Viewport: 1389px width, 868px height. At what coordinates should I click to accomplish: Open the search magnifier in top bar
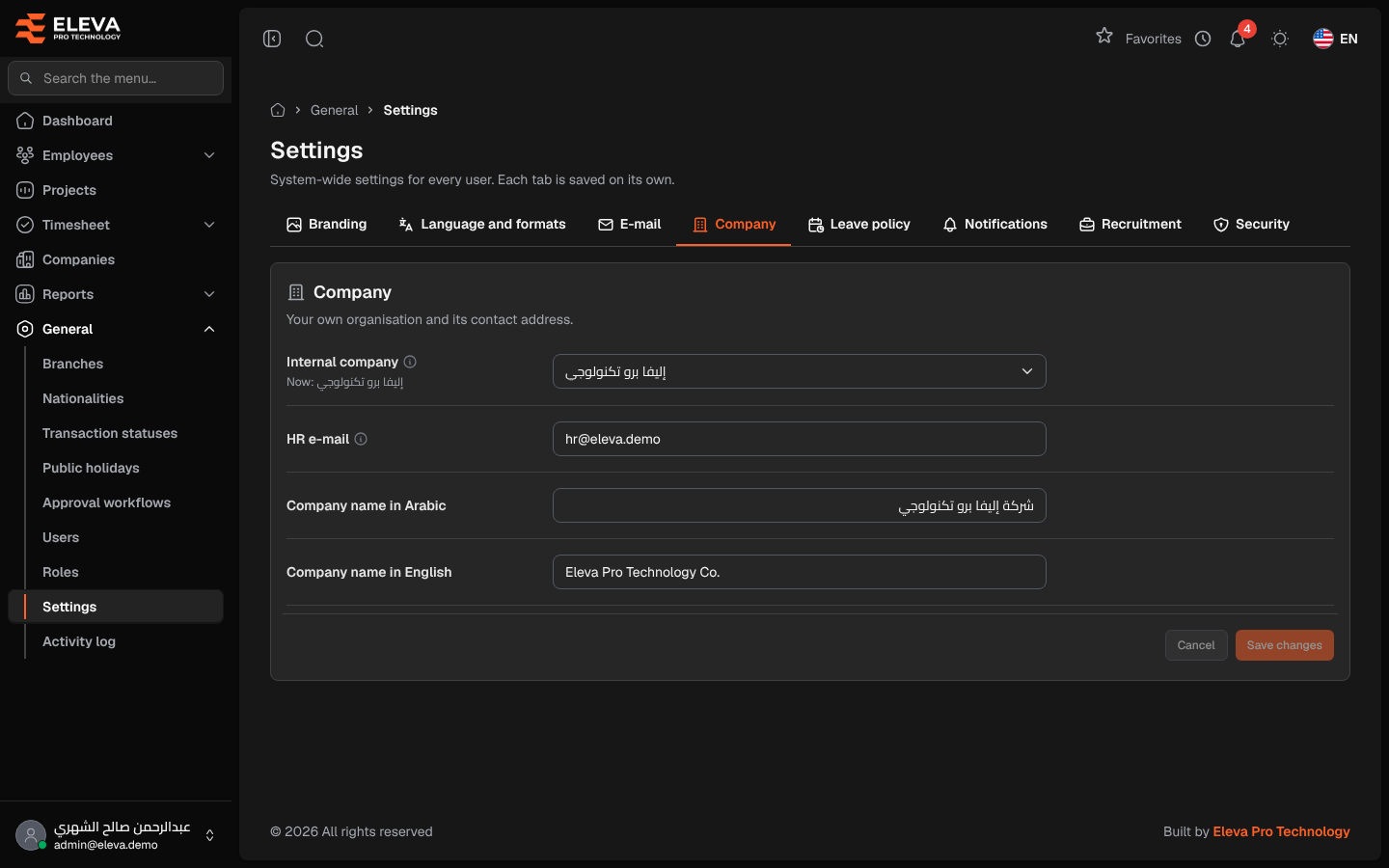[x=314, y=39]
